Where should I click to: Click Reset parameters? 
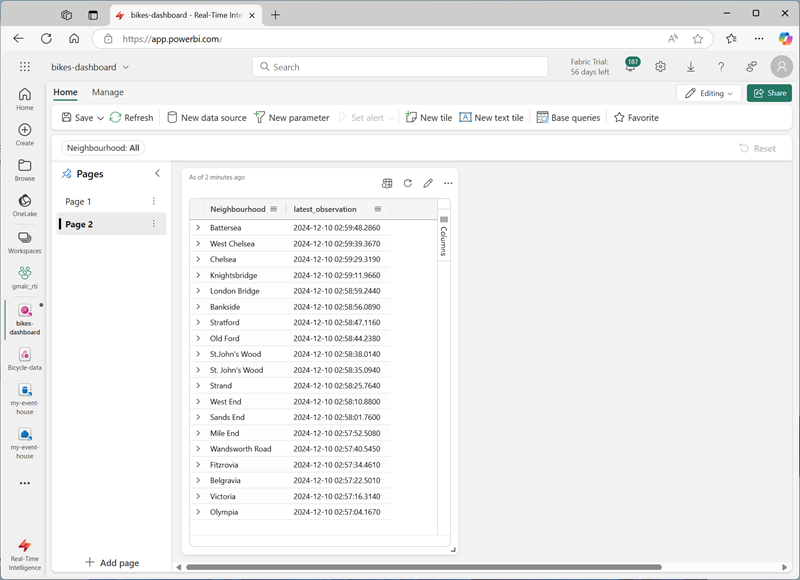point(757,148)
